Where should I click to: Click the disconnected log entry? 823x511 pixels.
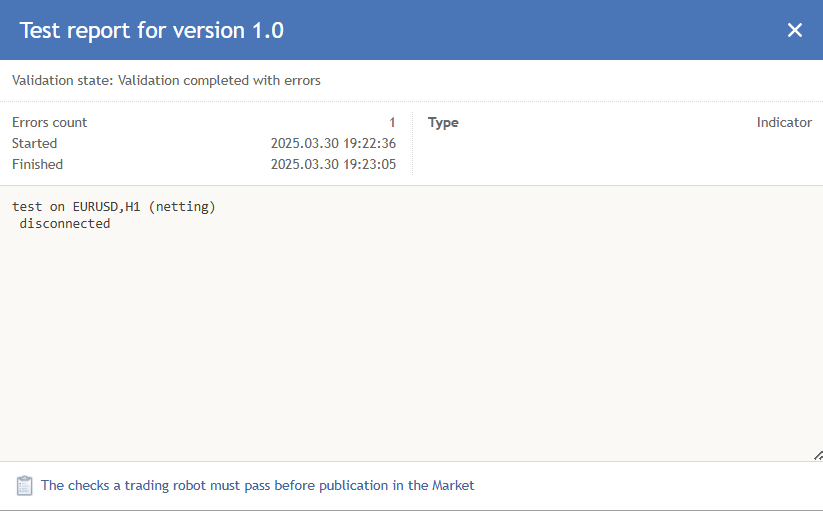coord(65,223)
